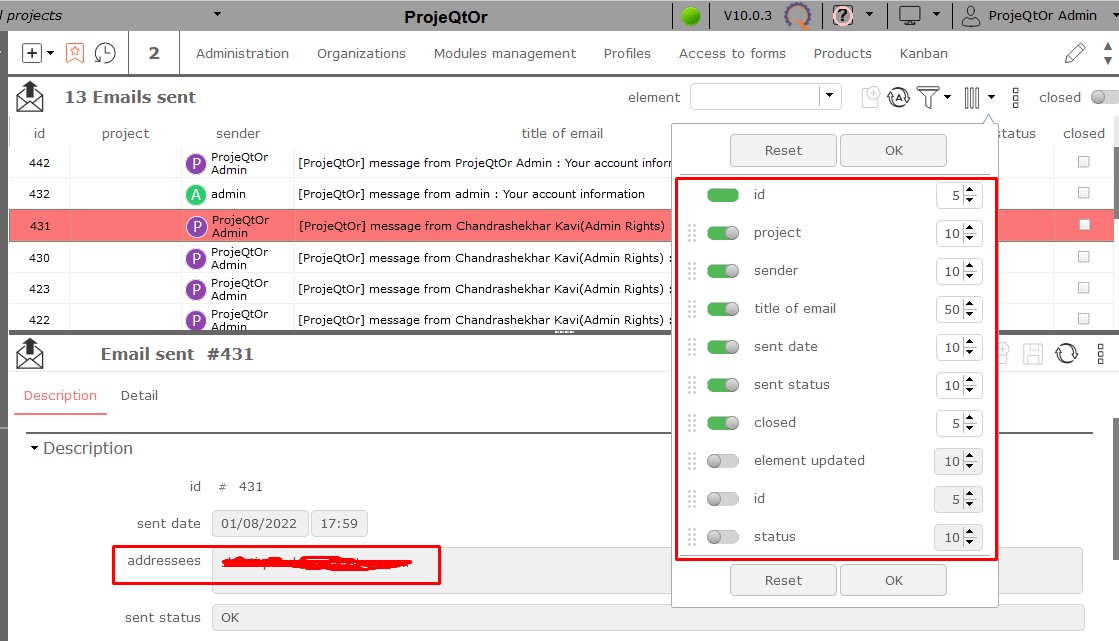This screenshot has width=1119, height=641.
Task: Select the Description tab
Action: 60,395
